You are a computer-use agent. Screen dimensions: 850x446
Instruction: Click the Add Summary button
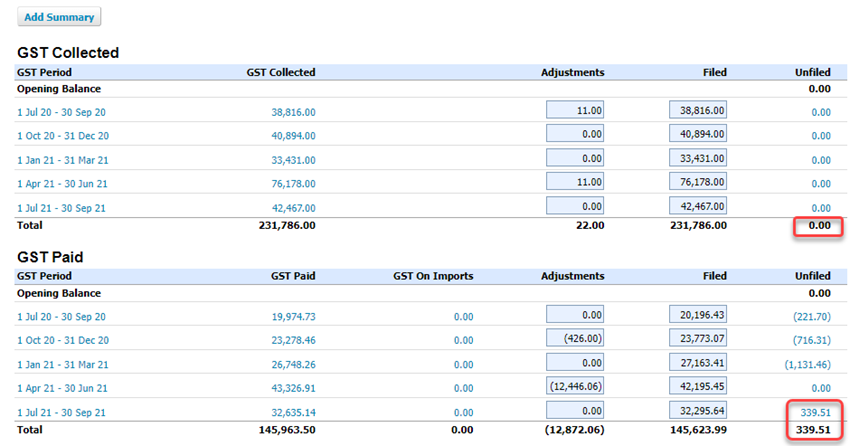tap(59, 17)
